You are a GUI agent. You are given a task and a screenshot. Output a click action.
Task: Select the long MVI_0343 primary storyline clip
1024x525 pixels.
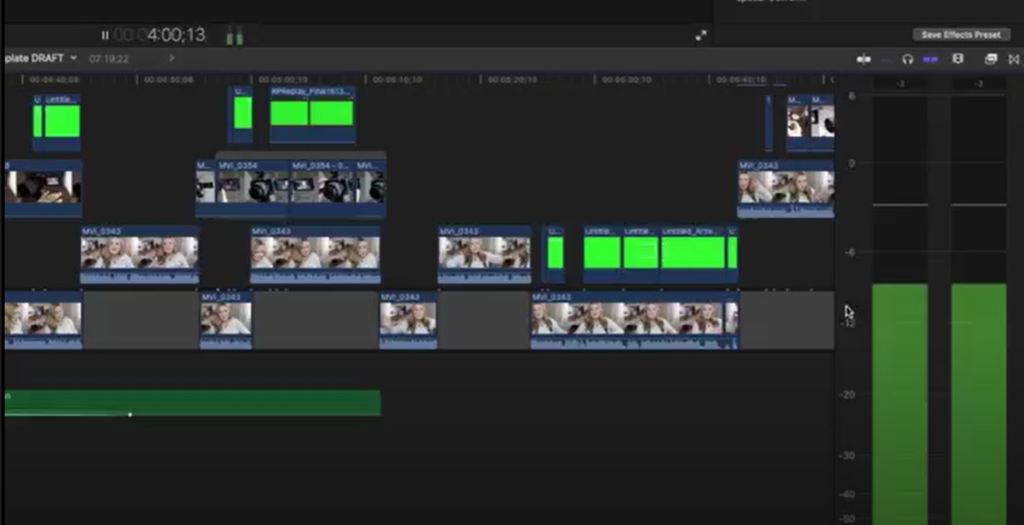[634, 321]
